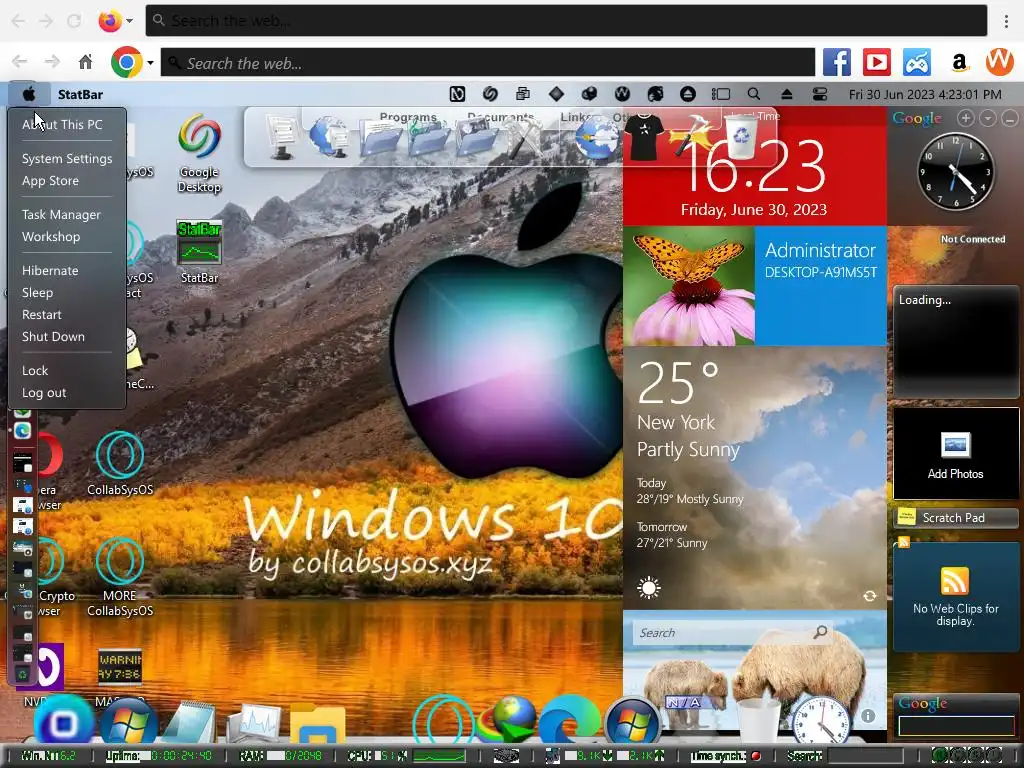Click the Chrome browser icon
The image size is (1024, 768).
click(x=127, y=63)
